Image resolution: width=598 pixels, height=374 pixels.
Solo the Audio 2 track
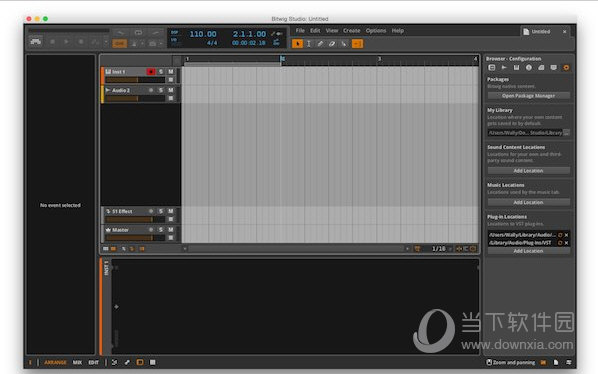(161, 90)
